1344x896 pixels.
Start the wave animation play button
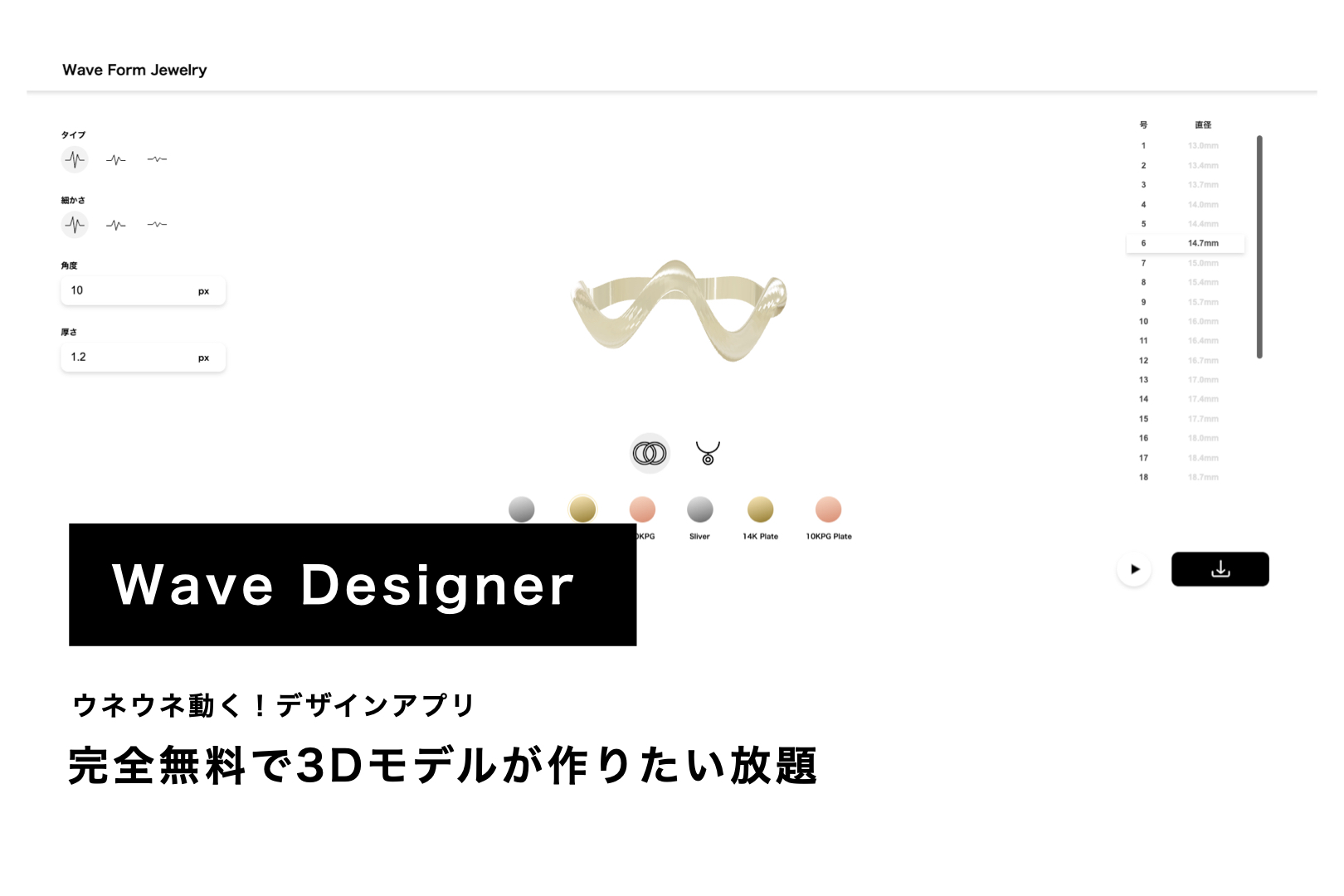(x=1134, y=569)
